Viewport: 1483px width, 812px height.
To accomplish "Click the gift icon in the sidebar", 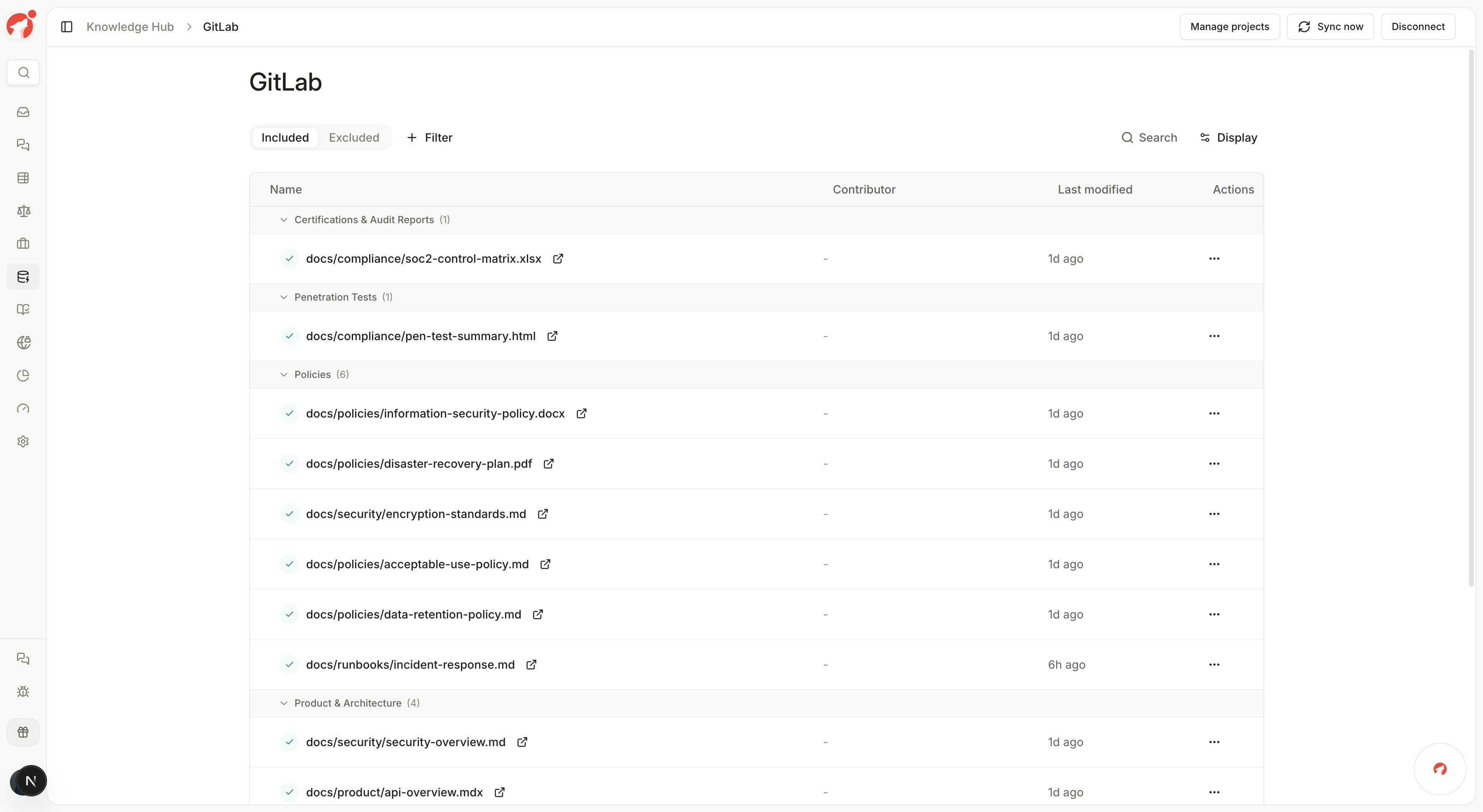I will 23,732.
